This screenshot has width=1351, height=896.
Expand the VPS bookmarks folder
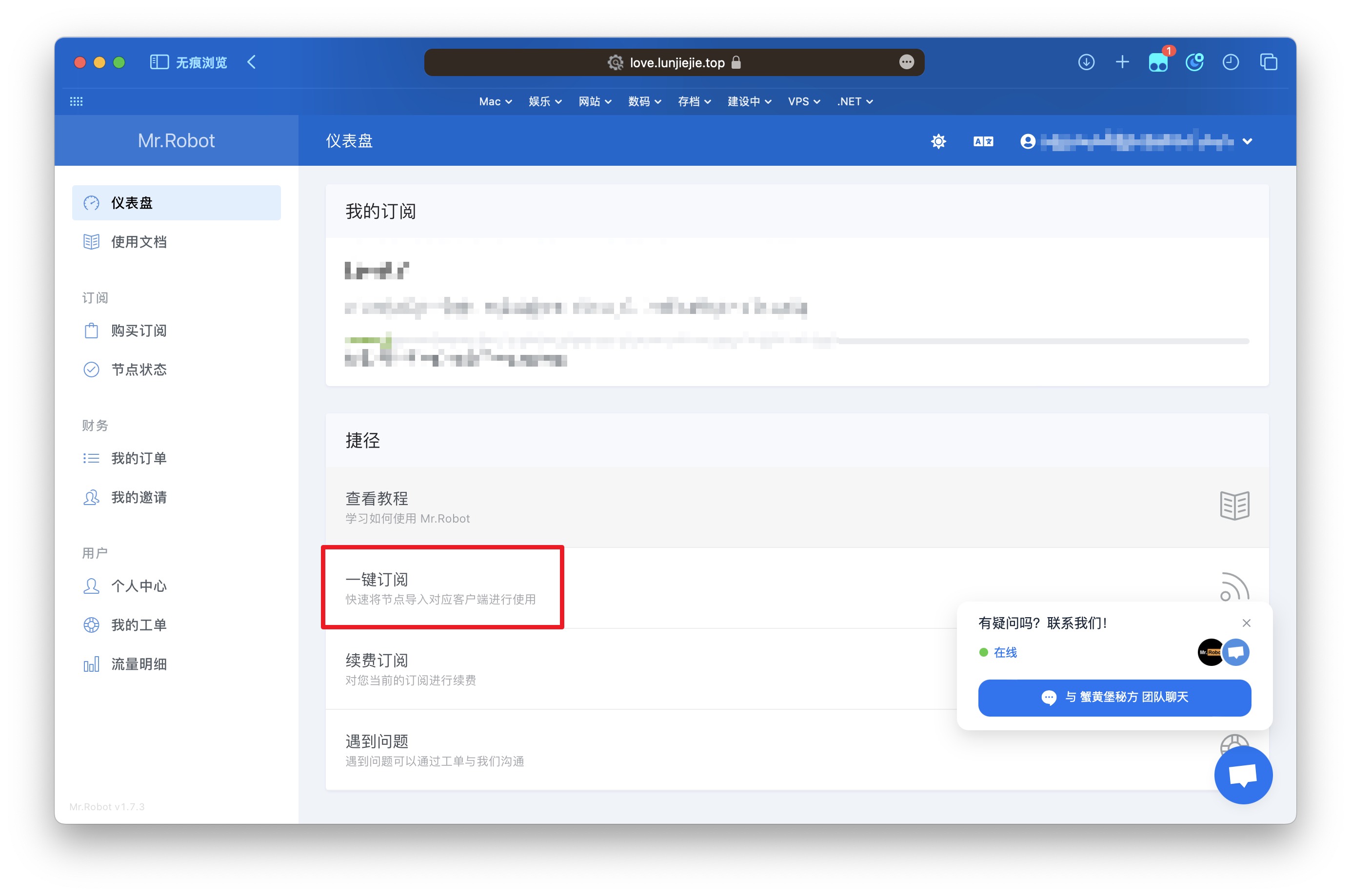tap(803, 102)
